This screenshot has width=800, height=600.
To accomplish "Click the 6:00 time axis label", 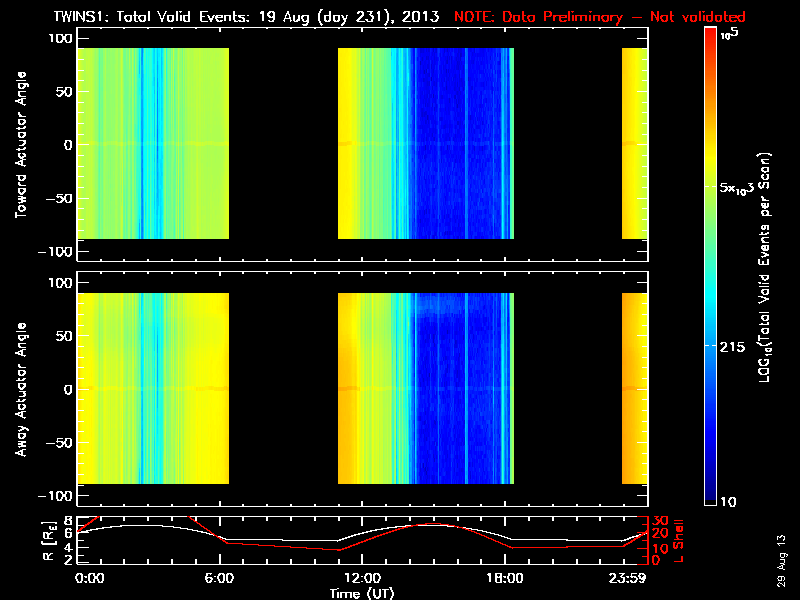I will pos(219,578).
